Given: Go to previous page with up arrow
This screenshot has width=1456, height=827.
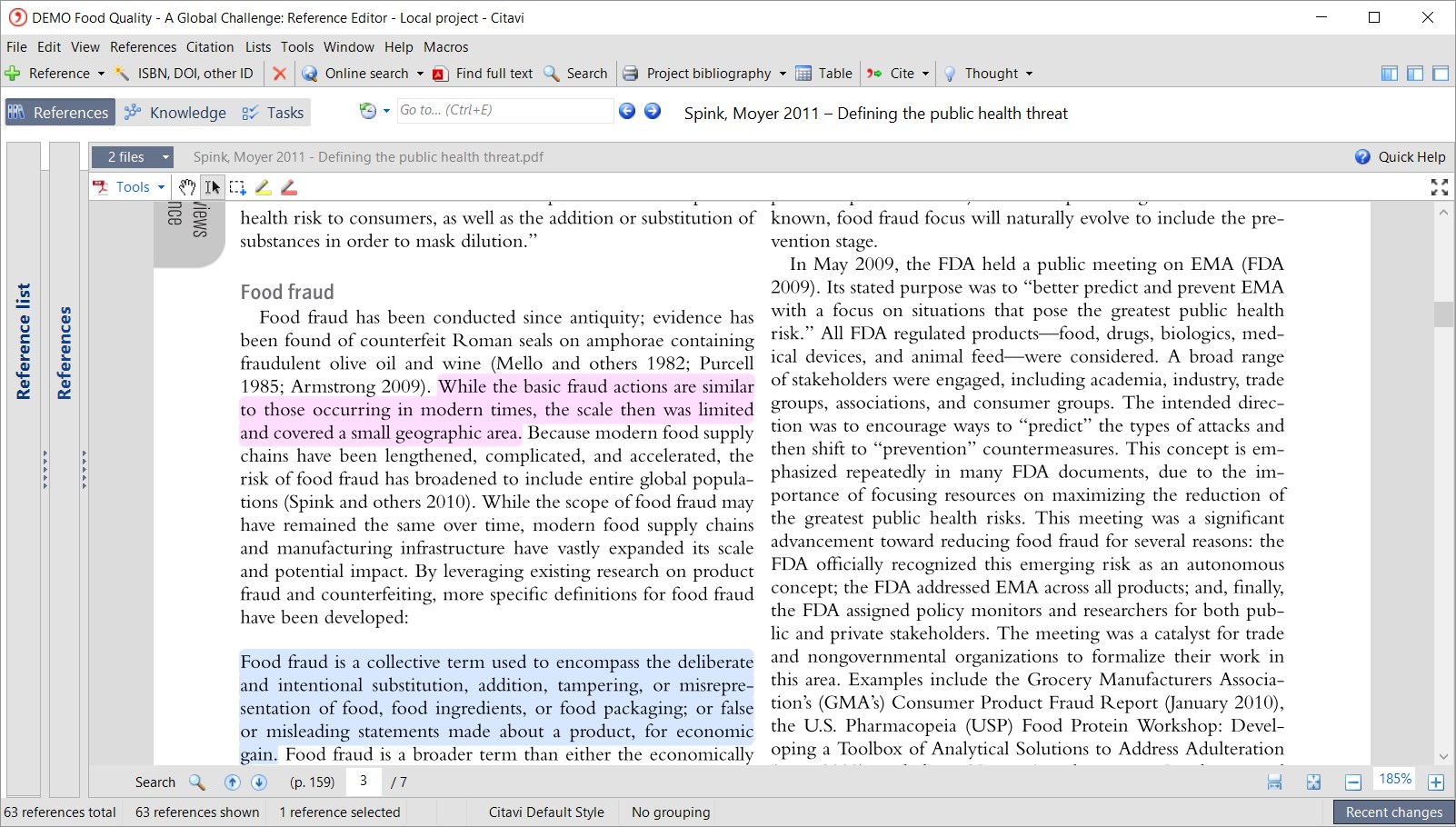Looking at the screenshot, I should point(233,782).
